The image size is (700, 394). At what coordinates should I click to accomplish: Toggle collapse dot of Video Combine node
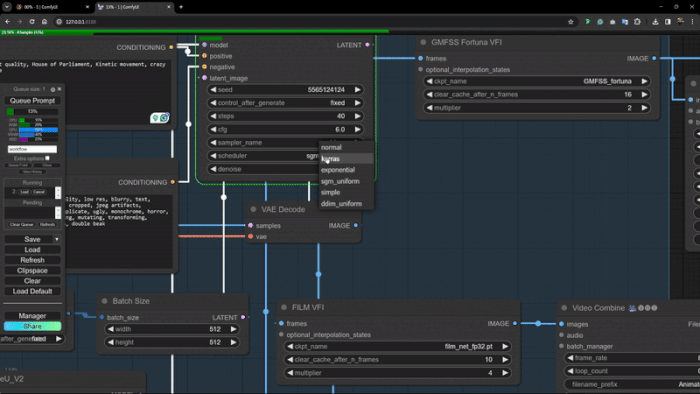564,308
